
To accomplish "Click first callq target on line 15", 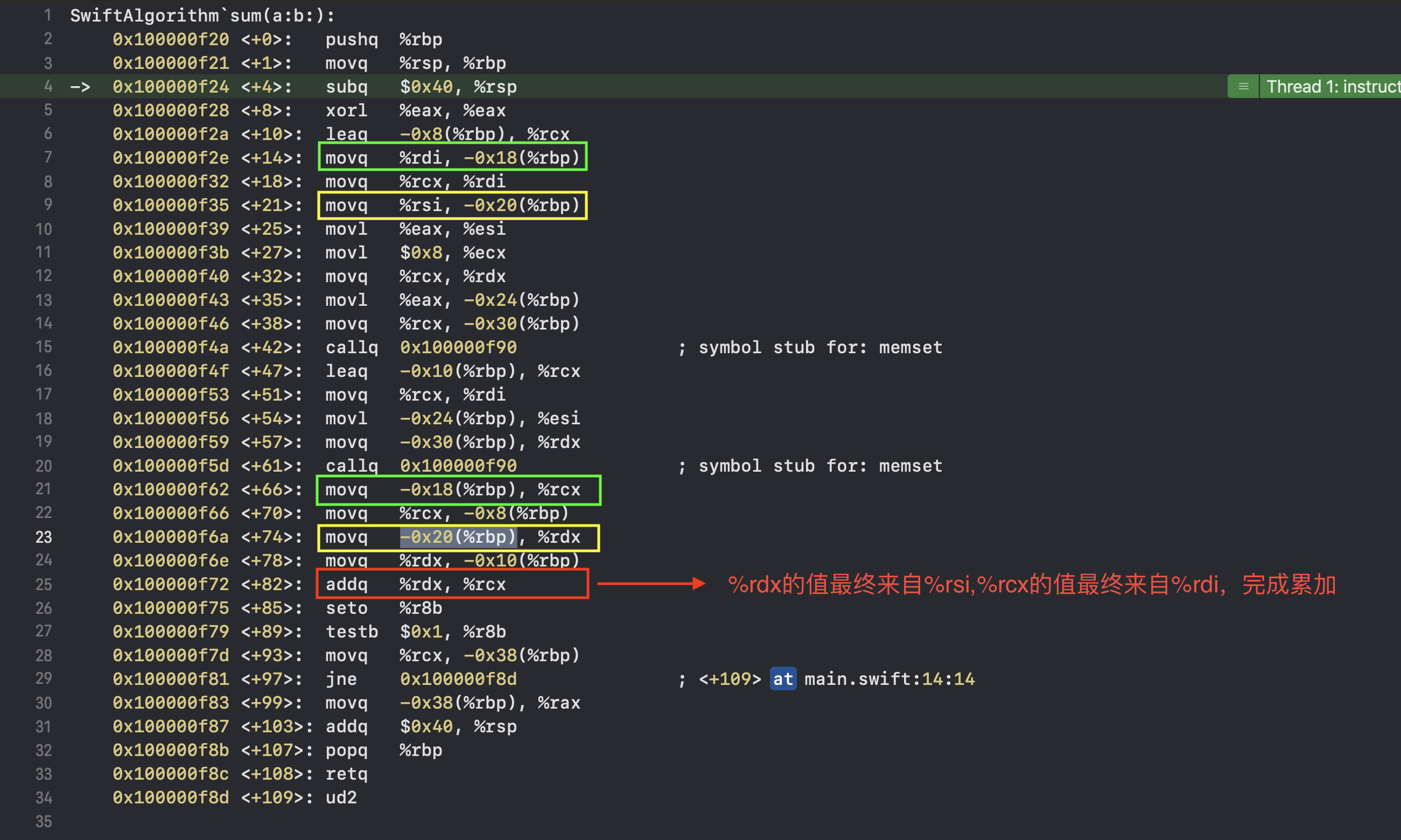I will [x=458, y=347].
